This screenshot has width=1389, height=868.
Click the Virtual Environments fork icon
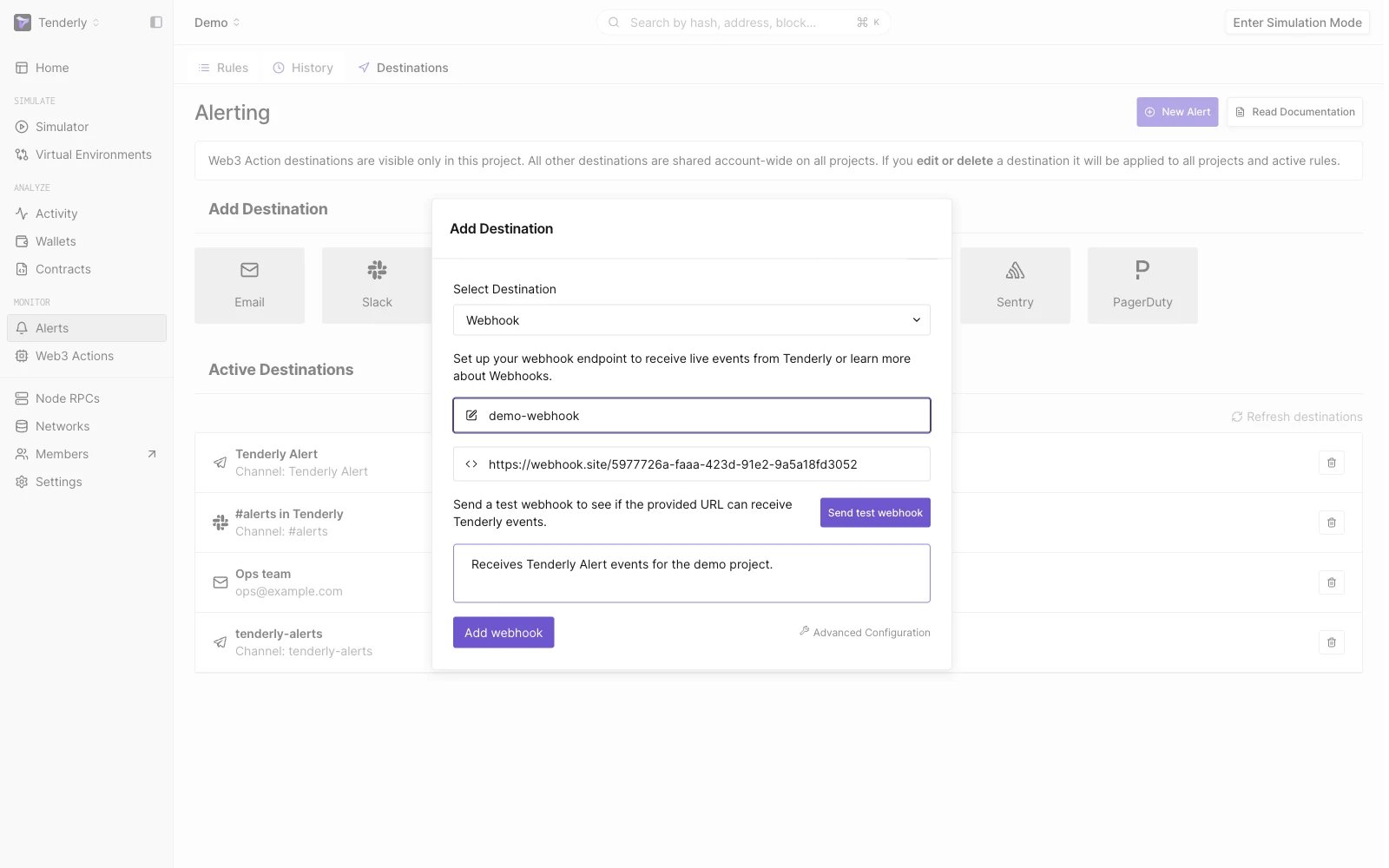point(22,155)
